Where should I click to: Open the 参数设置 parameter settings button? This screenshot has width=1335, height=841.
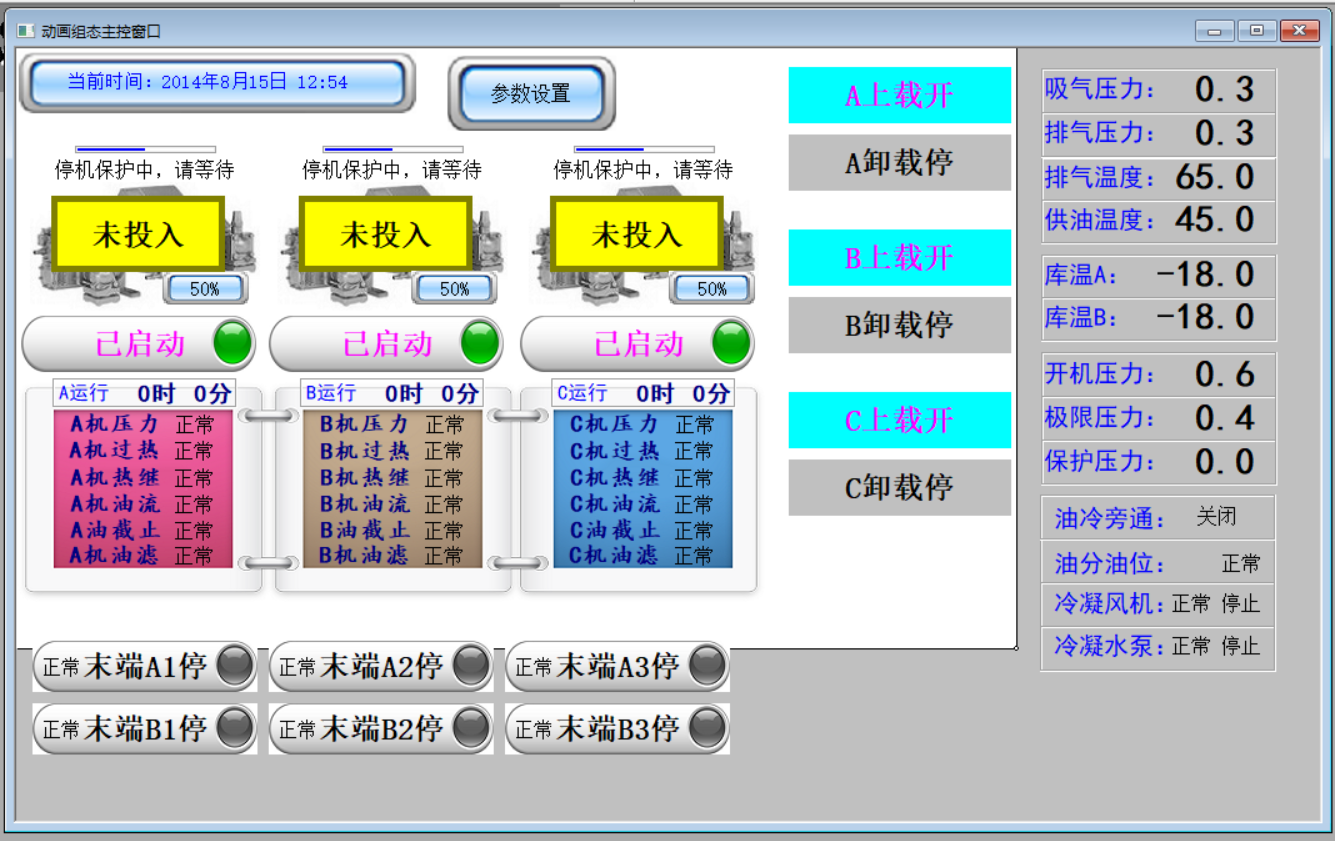pyautogui.click(x=531, y=94)
